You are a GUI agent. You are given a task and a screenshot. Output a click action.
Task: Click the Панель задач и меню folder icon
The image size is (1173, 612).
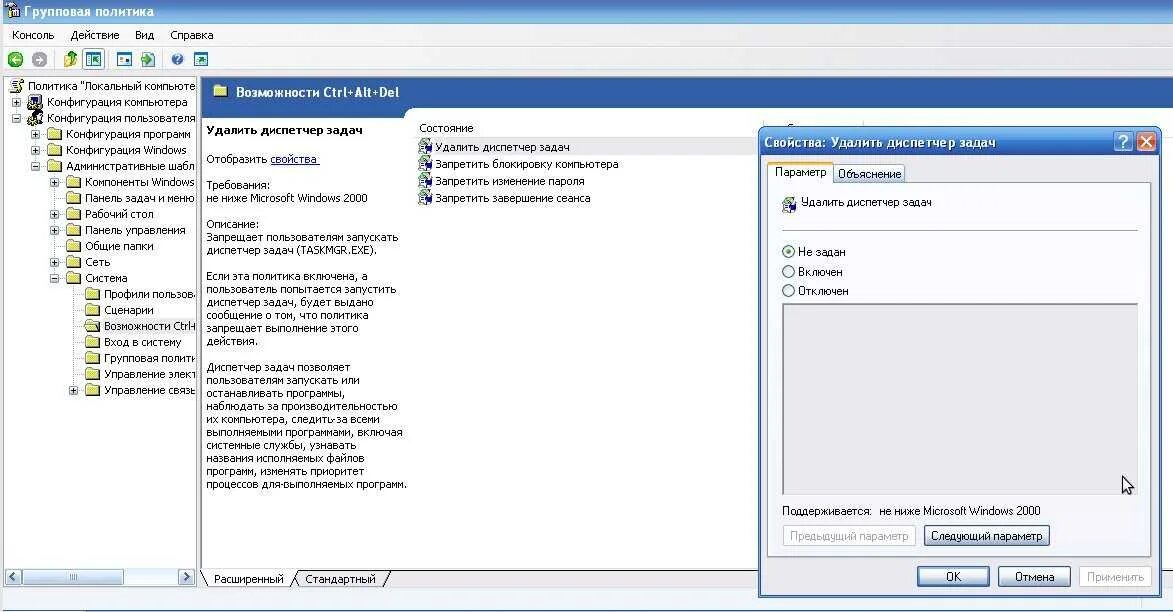[73, 198]
